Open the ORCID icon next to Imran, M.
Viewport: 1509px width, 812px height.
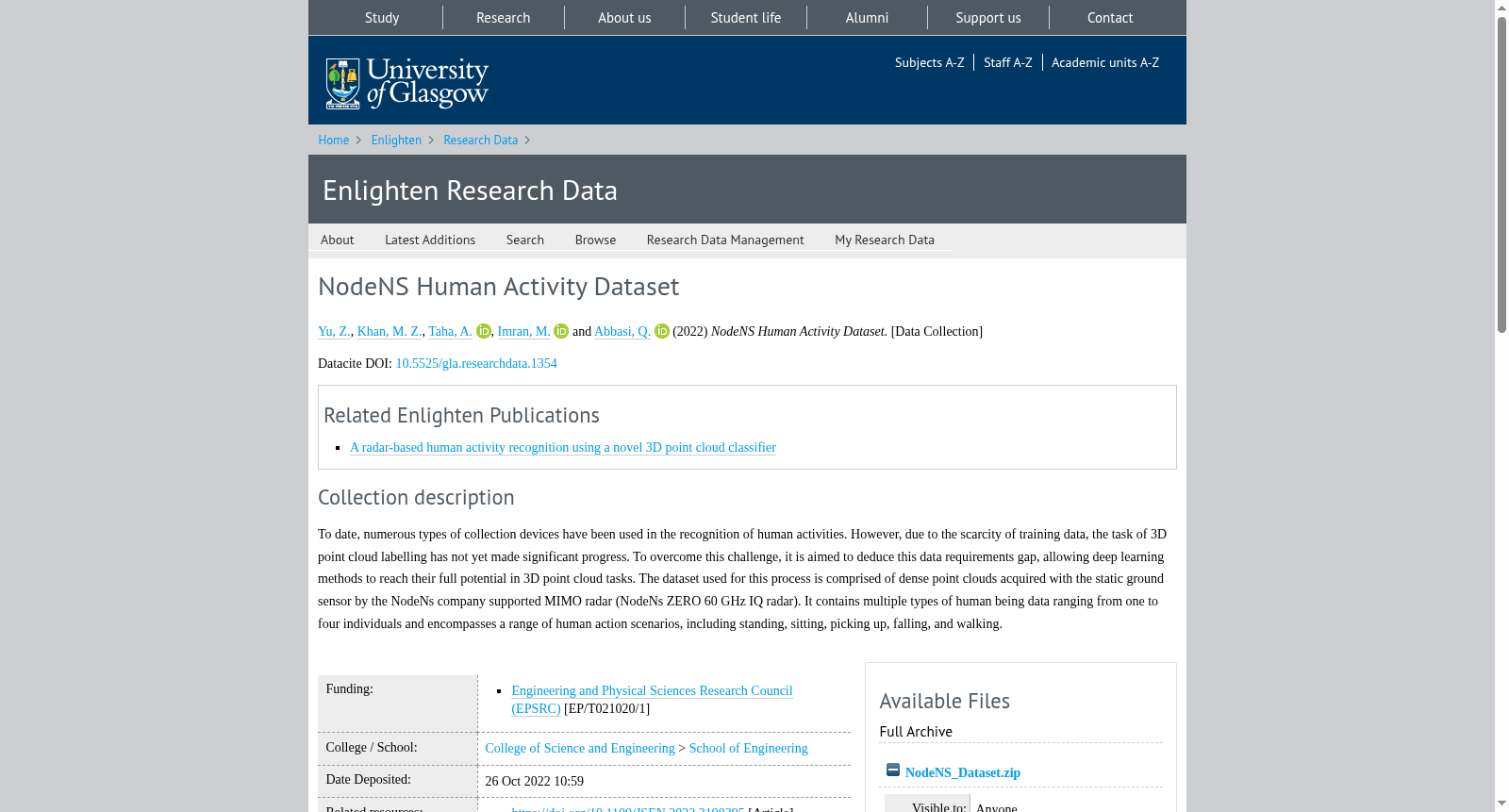pyautogui.click(x=561, y=331)
